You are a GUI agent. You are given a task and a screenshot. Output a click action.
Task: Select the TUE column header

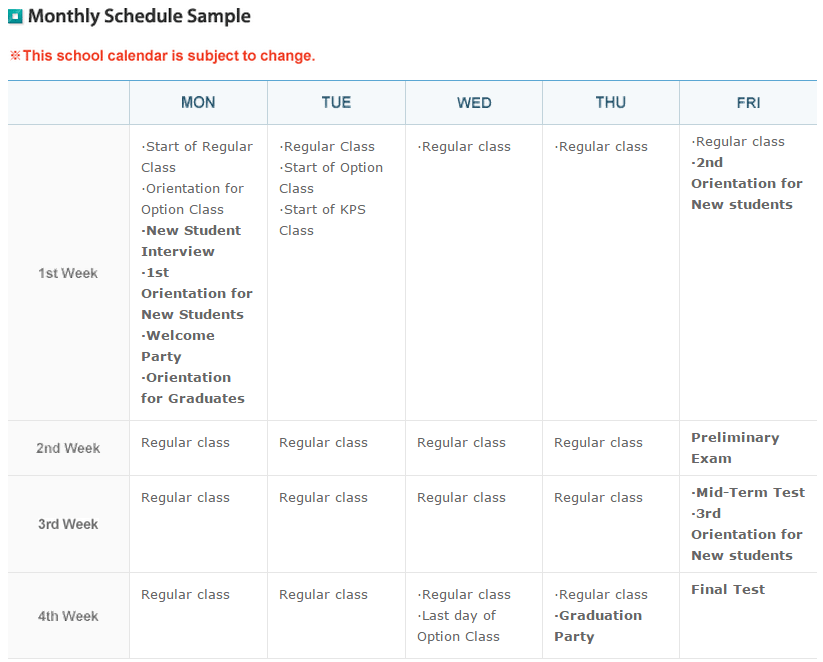tap(336, 102)
